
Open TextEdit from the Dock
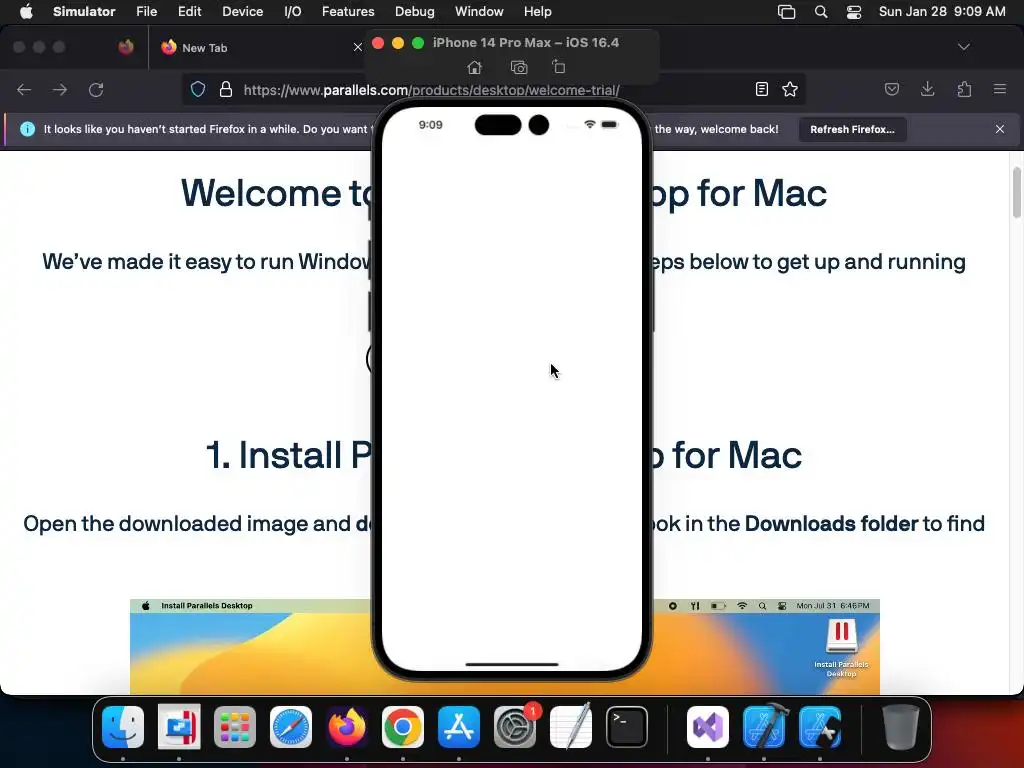tap(571, 727)
